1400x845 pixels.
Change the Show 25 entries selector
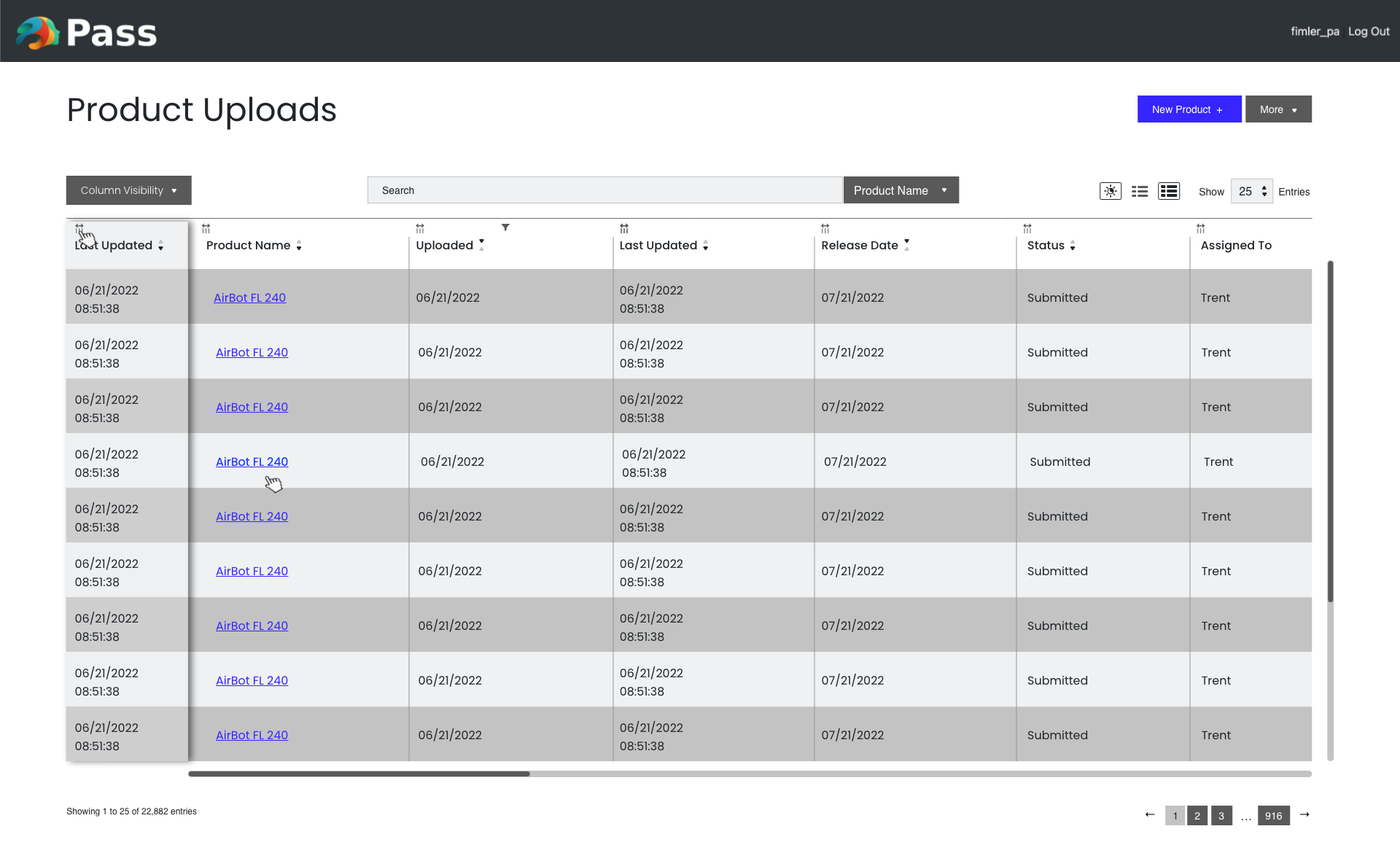pyautogui.click(x=1252, y=191)
